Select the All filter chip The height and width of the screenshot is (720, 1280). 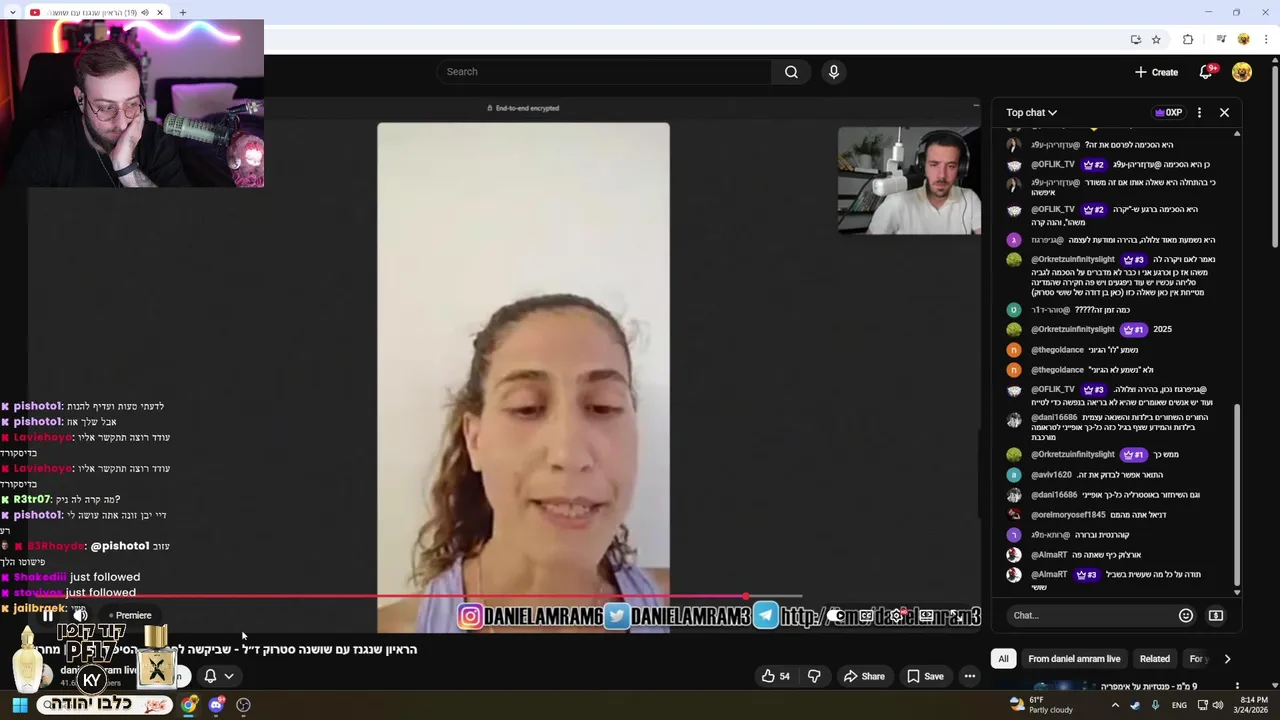pos(1003,659)
